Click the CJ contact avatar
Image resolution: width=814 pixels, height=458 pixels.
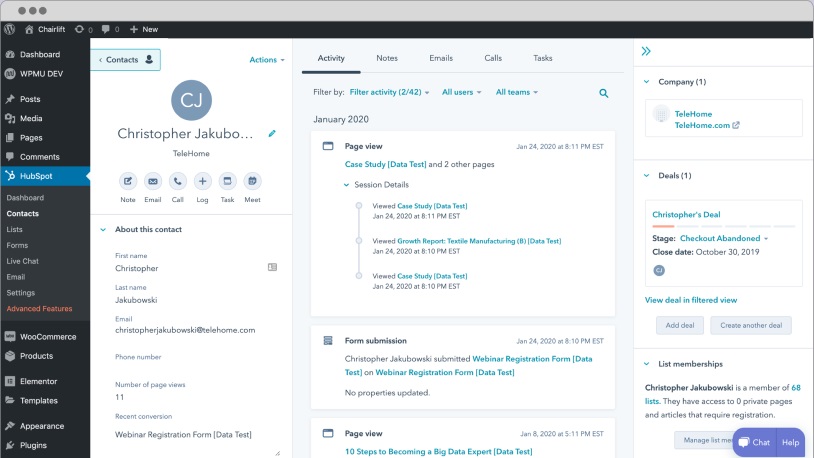click(x=191, y=100)
